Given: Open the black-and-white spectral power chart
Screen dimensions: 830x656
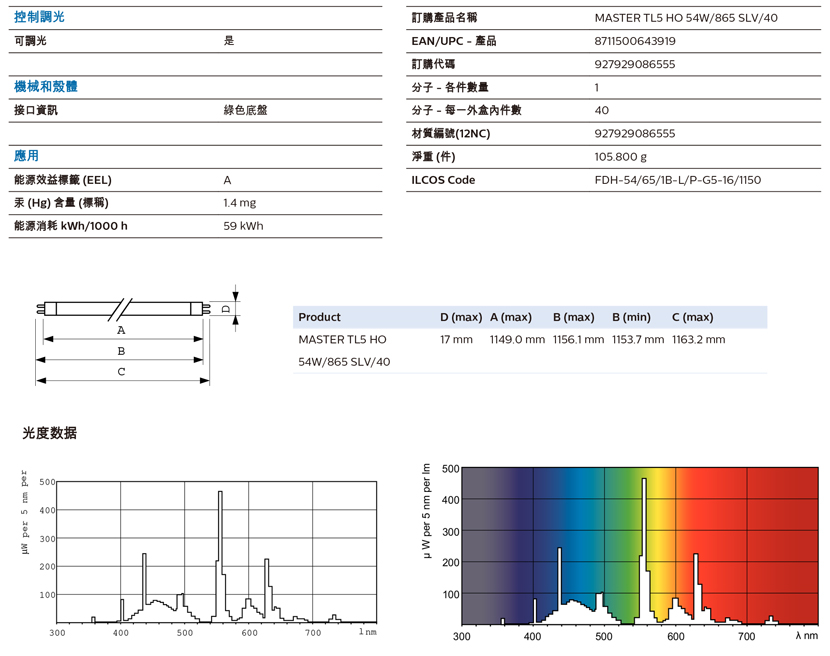Looking at the screenshot, I should click(199, 553).
